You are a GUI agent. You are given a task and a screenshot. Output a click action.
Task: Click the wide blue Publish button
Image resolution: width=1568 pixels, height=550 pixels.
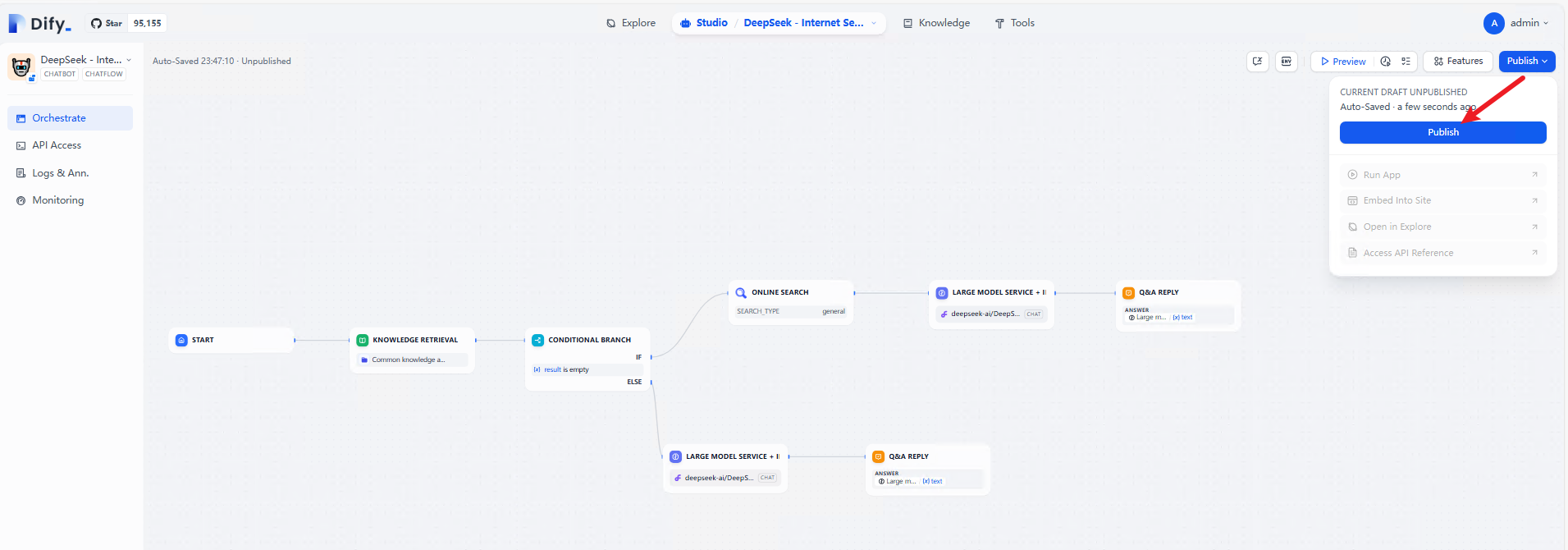click(1443, 132)
